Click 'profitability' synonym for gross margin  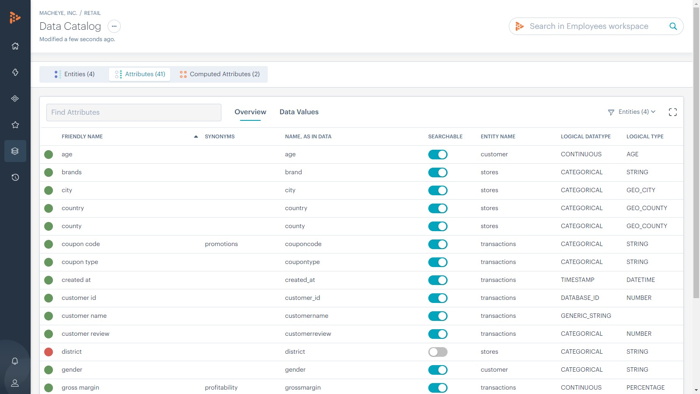click(221, 387)
